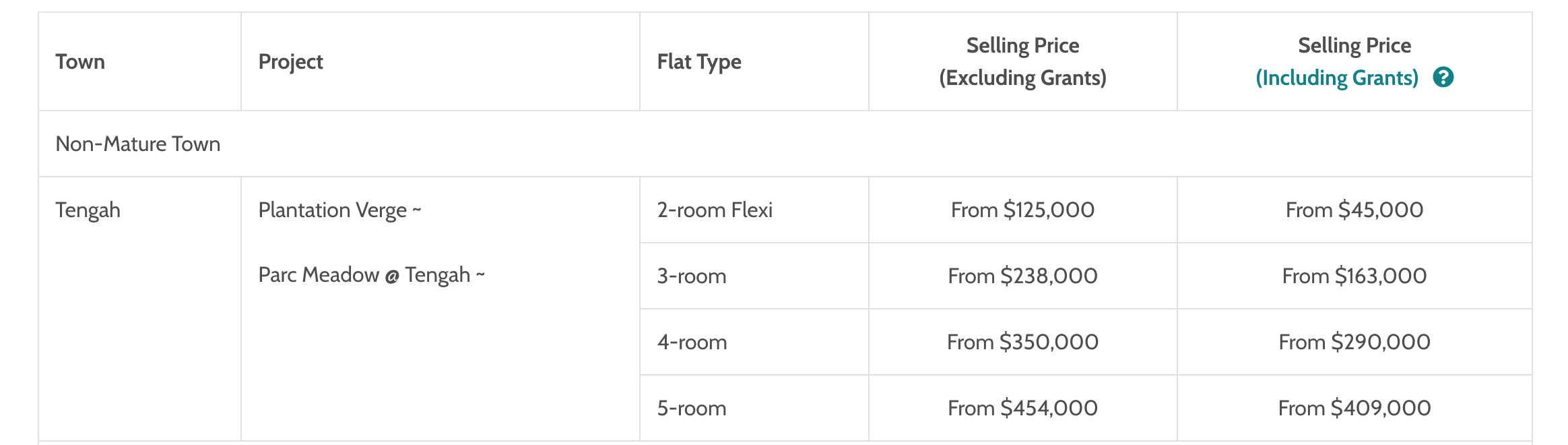The image size is (1568, 445).
Task: Click the From $454,000 price
Action: pos(1022,409)
